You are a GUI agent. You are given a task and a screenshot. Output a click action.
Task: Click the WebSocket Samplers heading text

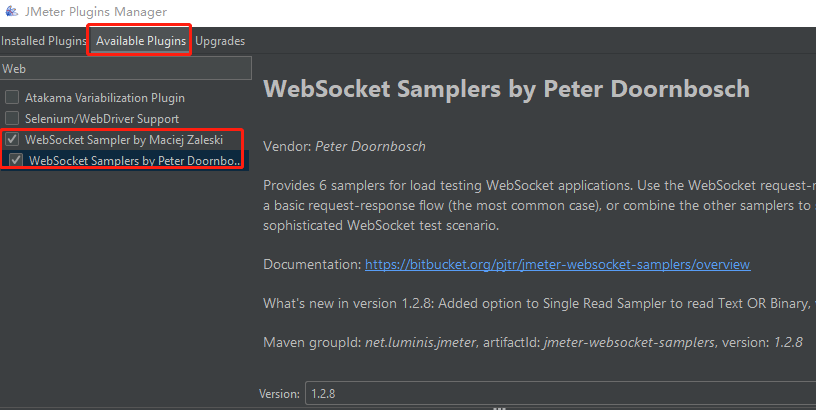pos(506,90)
